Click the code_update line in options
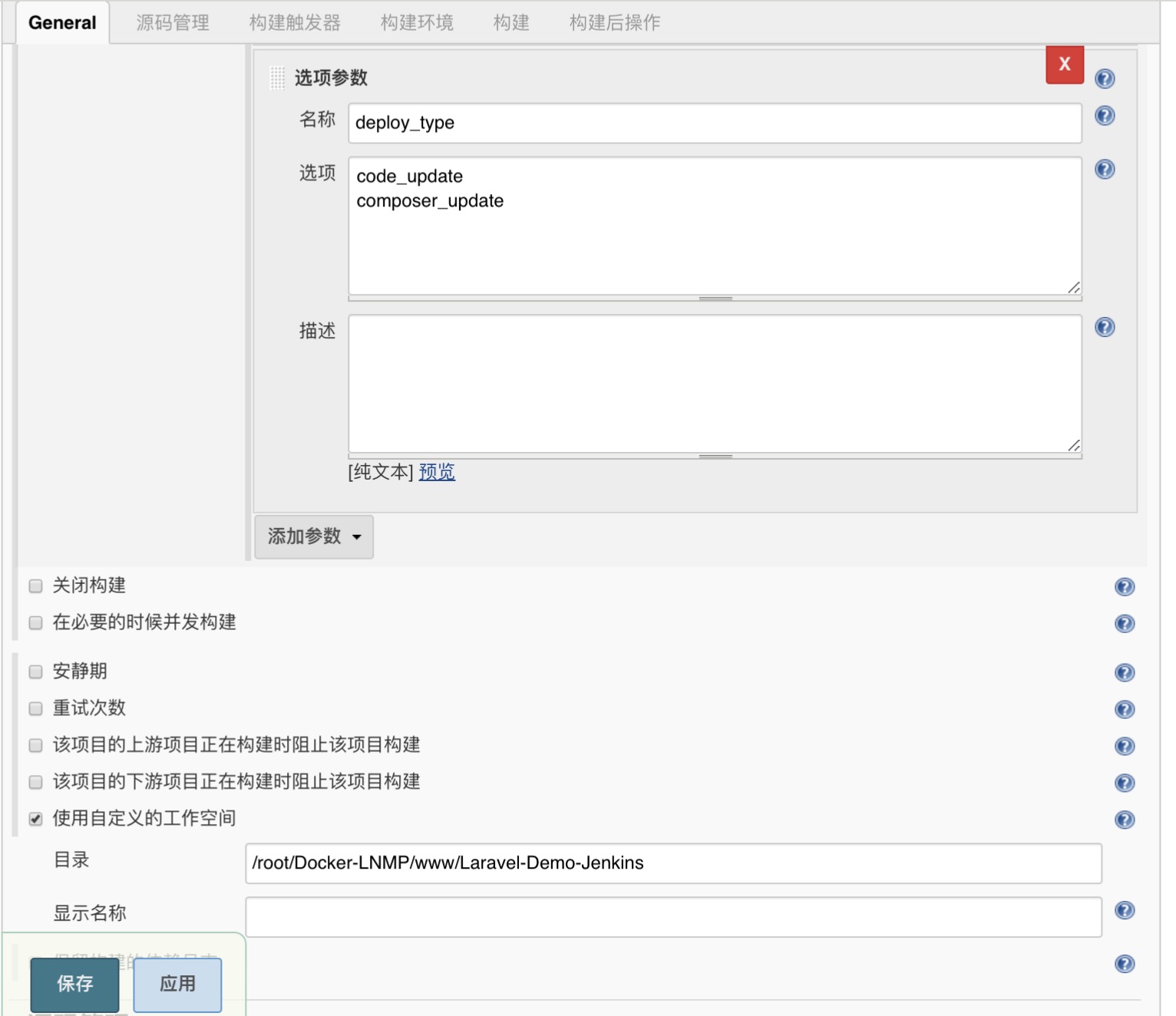The image size is (1176, 1016). (x=409, y=176)
